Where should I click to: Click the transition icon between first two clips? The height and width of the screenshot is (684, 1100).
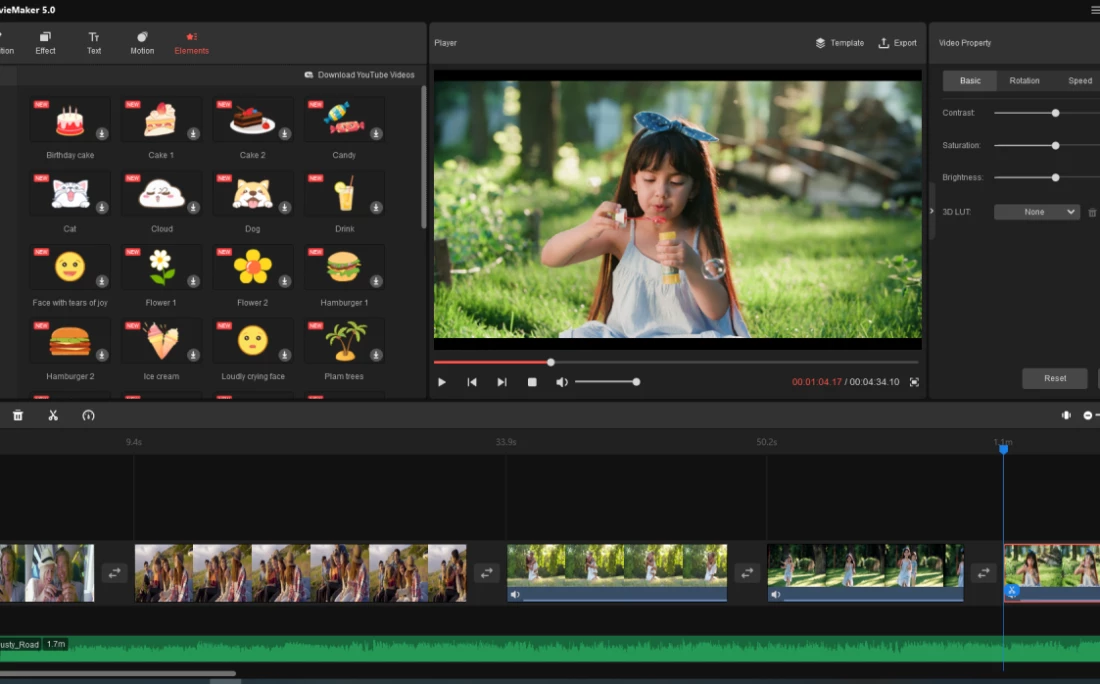pyautogui.click(x=114, y=573)
